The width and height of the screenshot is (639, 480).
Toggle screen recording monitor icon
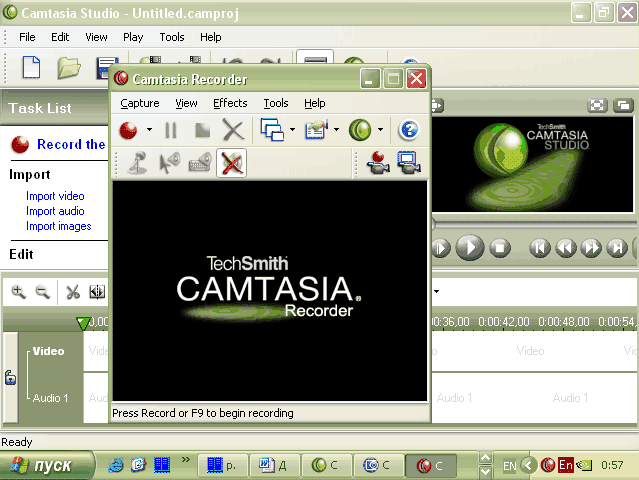409,163
